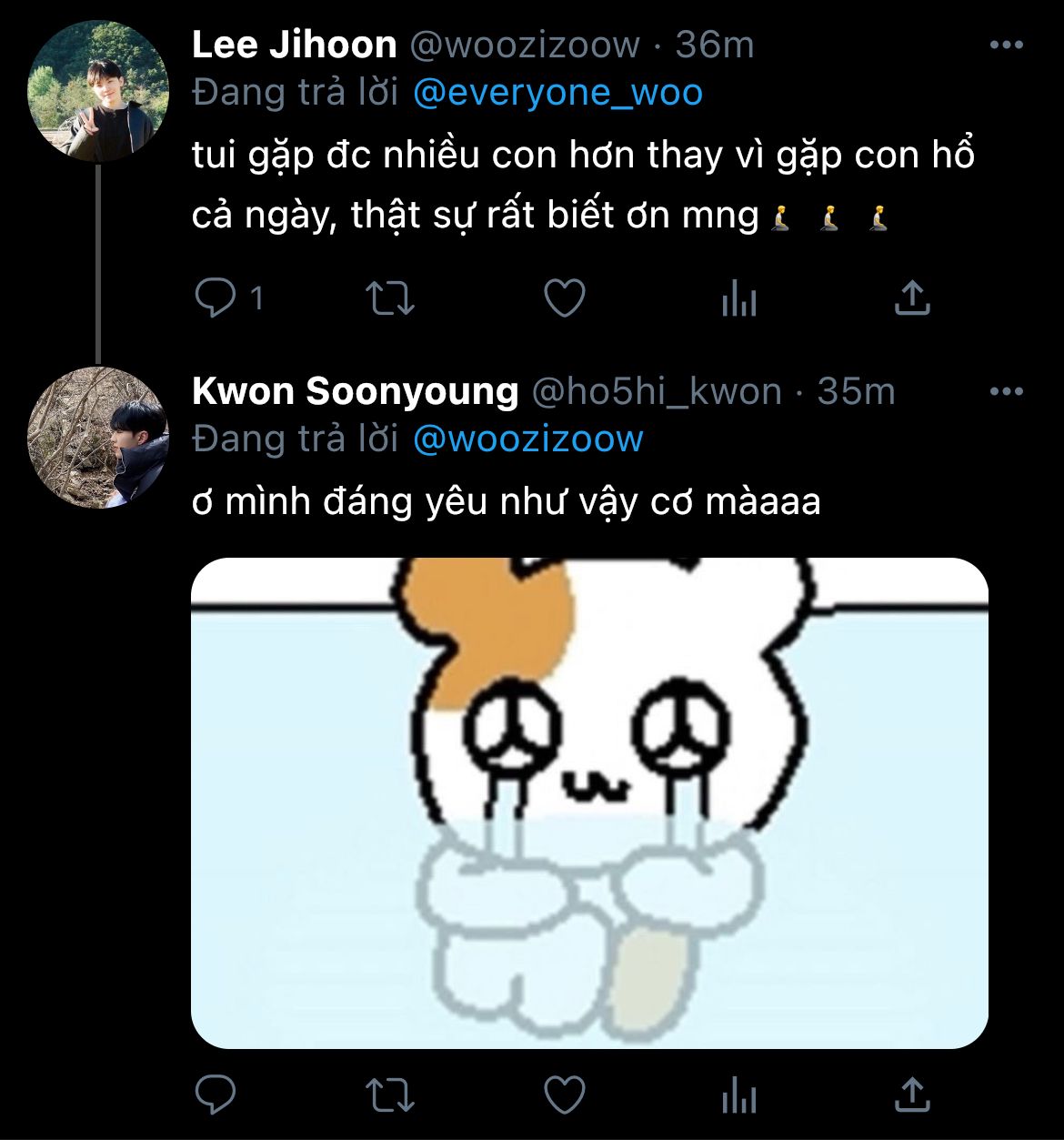The width and height of the screenshot is (1064, 1140).
Task: View analytics for Lee Jihoon's tweet
Action: tap(738, 298)
